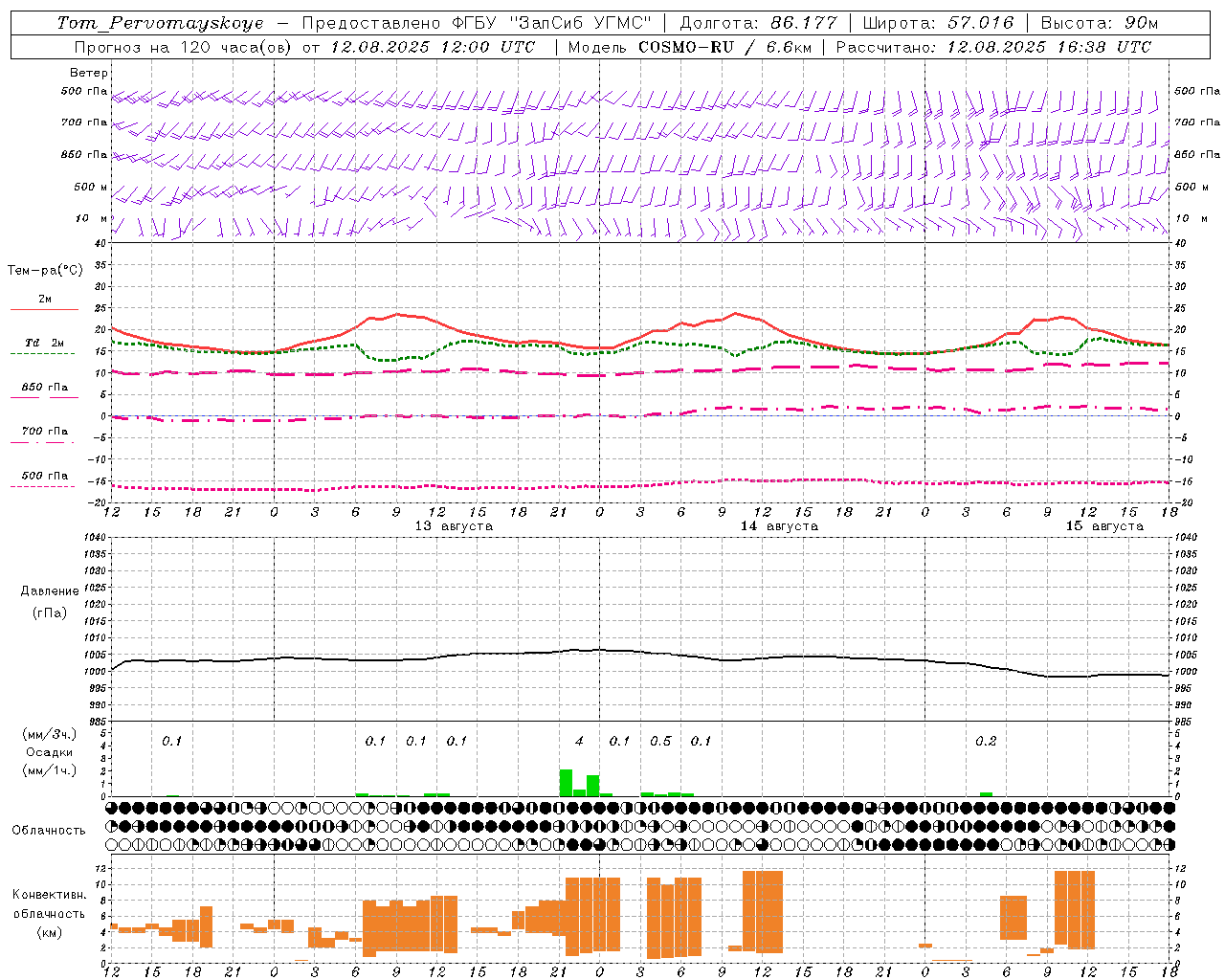Click the solid red 2м legend line

point(44,309)
